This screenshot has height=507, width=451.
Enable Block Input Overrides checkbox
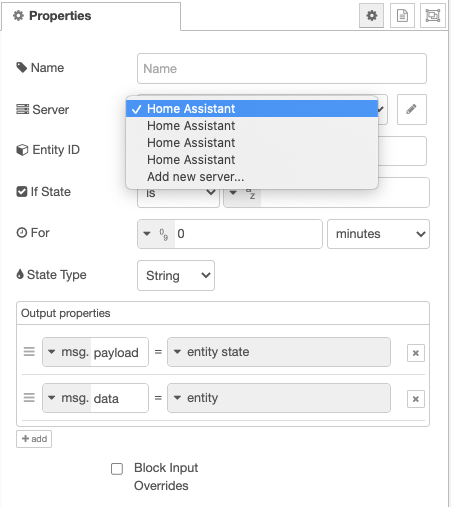pos(117,469)
